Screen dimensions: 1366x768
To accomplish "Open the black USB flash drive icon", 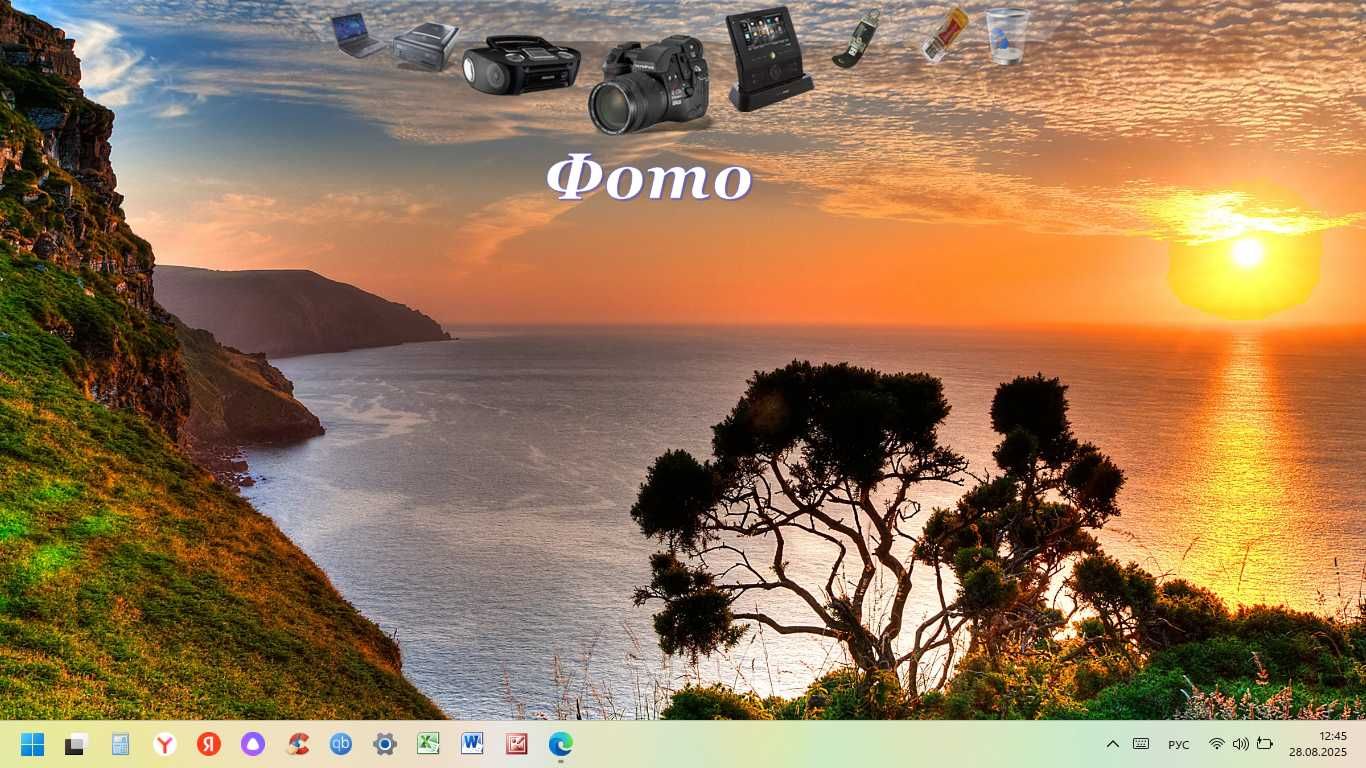I will coord(856,39).
